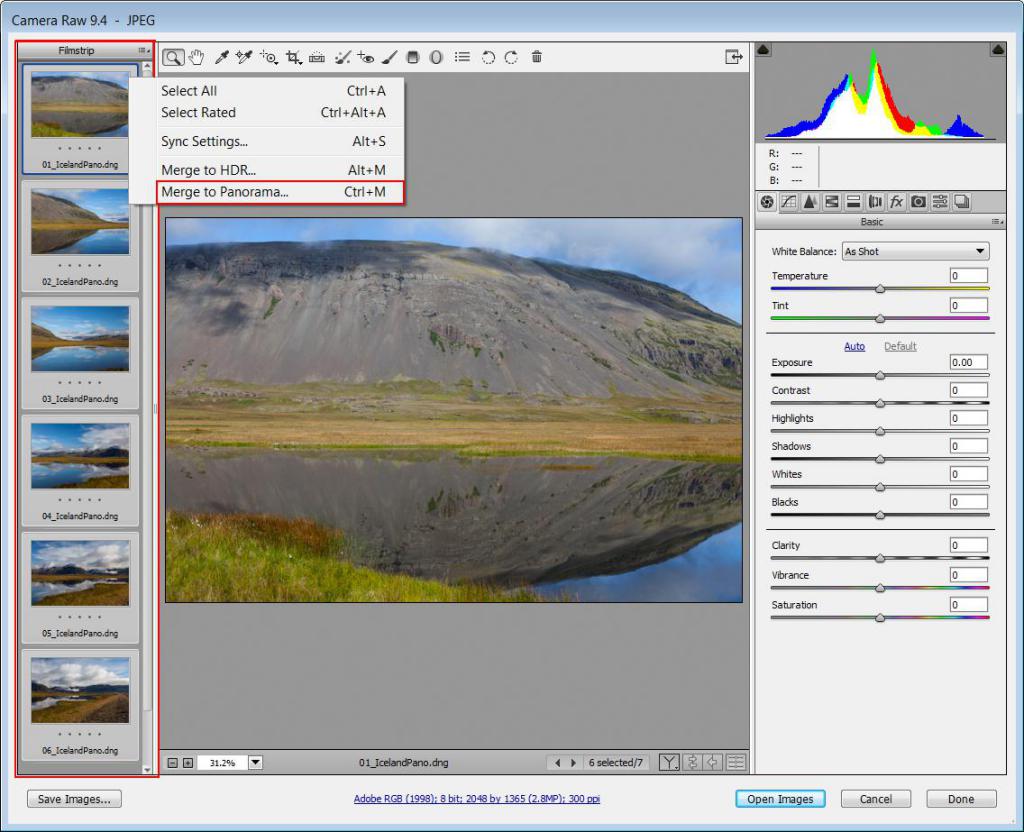The image size is (1024, 832).
Task: Select the Crop tool
Action: [293, 57]
